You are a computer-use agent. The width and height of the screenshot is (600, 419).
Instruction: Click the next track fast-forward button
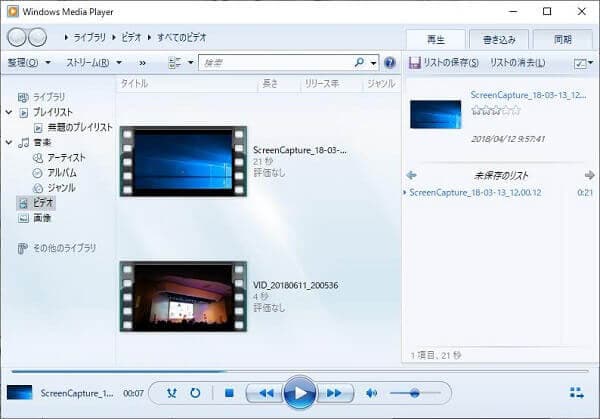(334, 393)
